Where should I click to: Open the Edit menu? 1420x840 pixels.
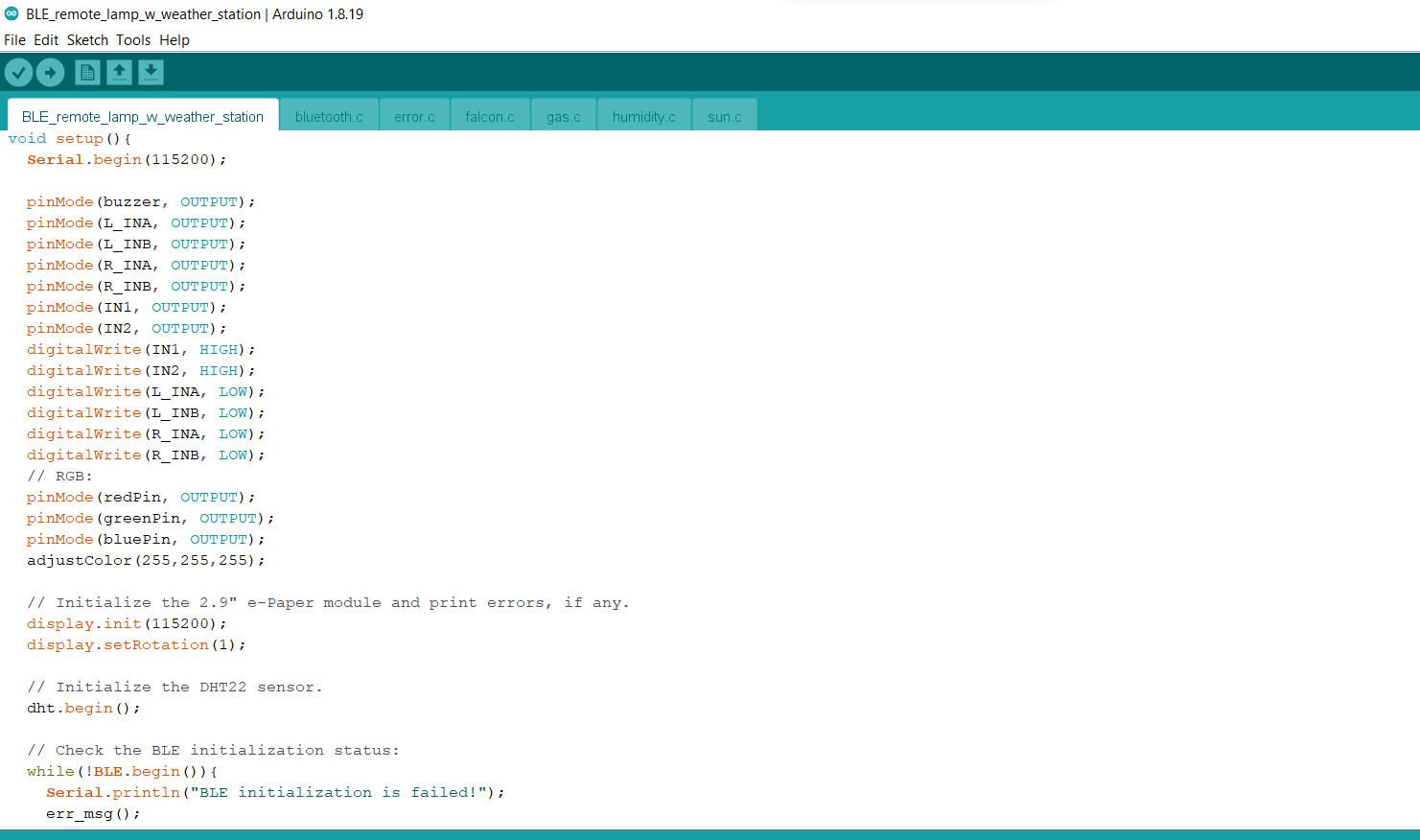tap(45, 39)
